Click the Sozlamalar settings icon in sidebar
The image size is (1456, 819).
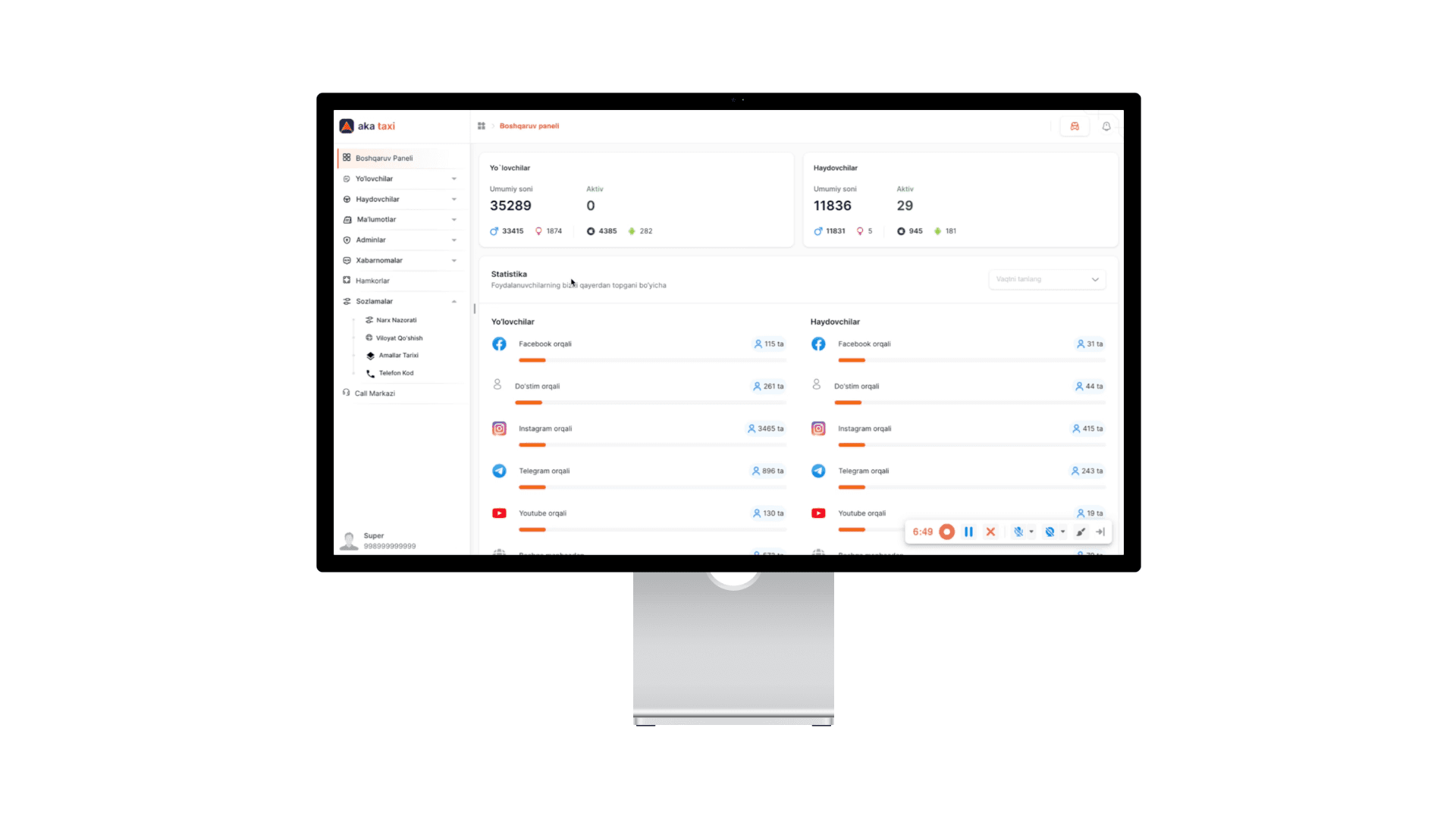click(344, 301)
